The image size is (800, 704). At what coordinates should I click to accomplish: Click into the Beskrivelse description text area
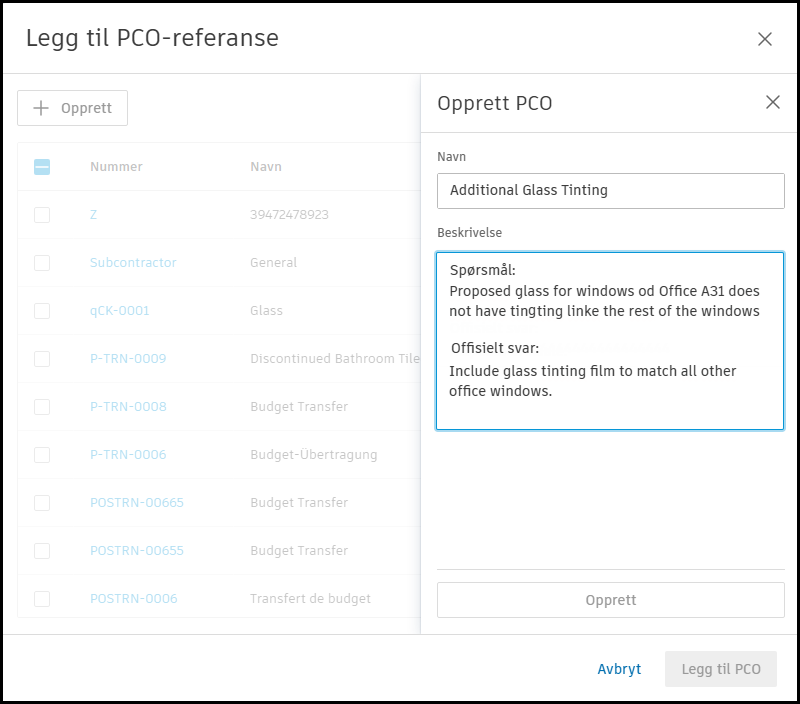610,340
